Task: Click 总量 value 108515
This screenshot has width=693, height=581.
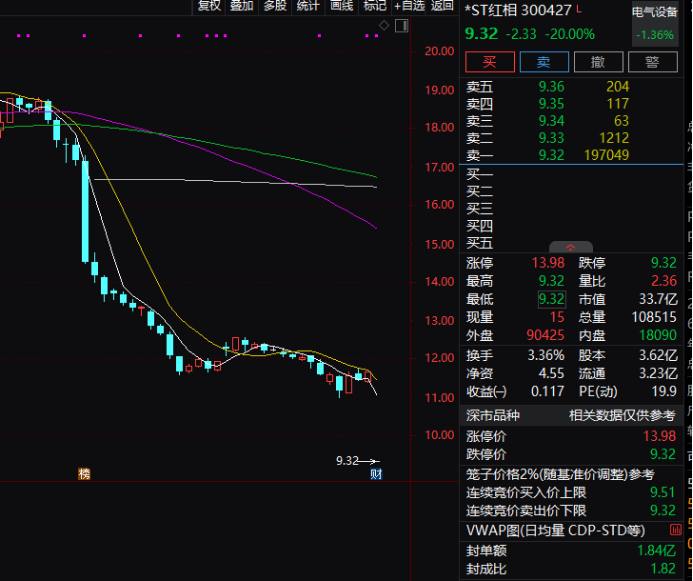Action: [x=654, y=317]
